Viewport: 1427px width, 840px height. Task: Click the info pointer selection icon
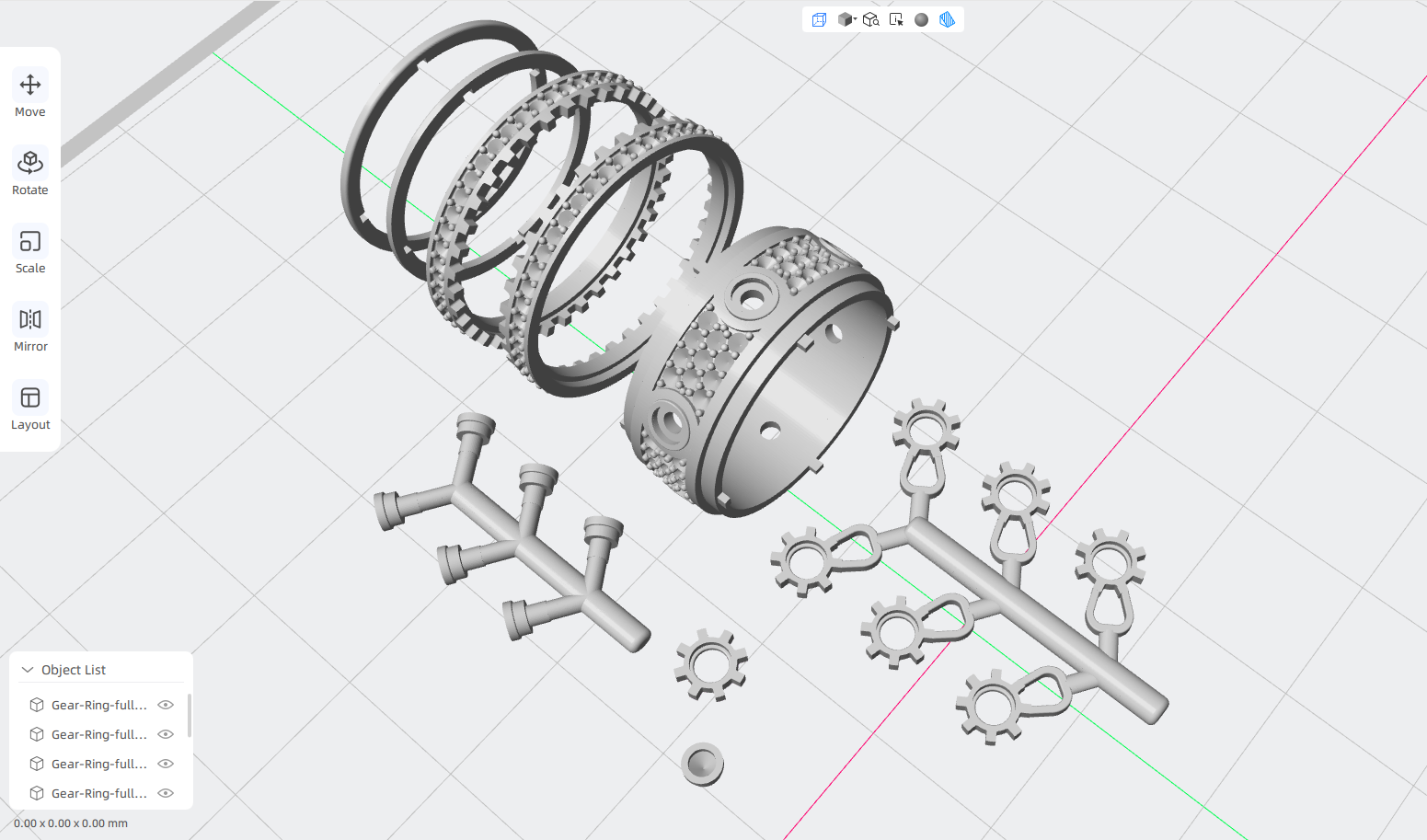point(896,19)
